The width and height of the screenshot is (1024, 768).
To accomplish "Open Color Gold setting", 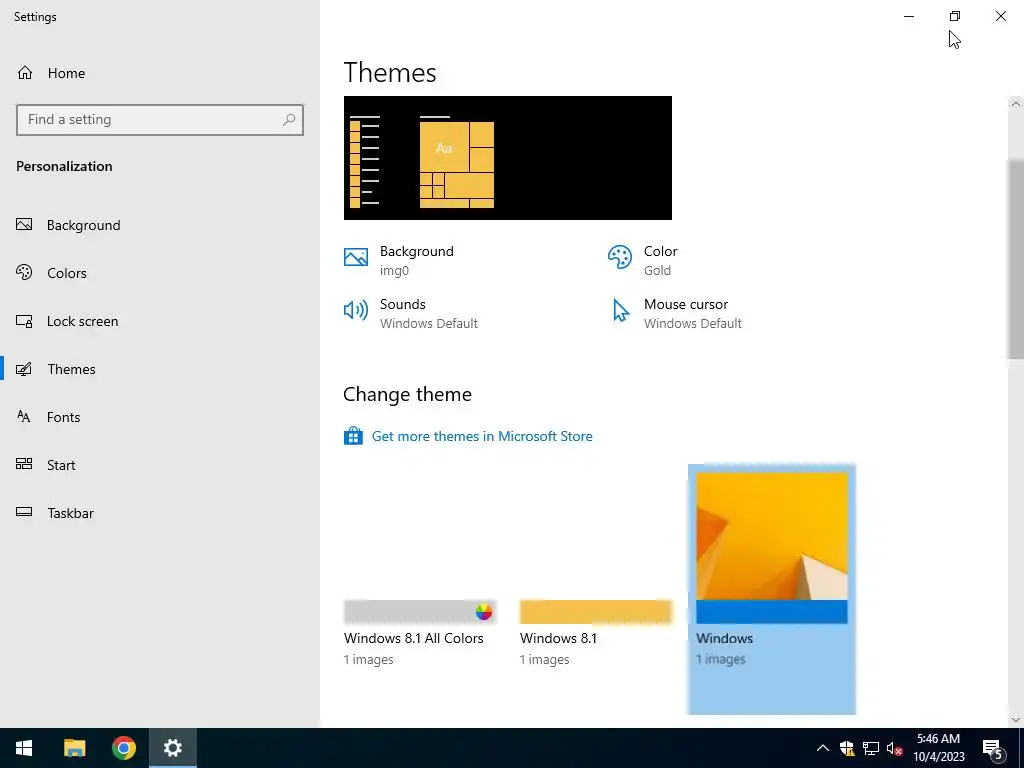I will click(643, 261).
